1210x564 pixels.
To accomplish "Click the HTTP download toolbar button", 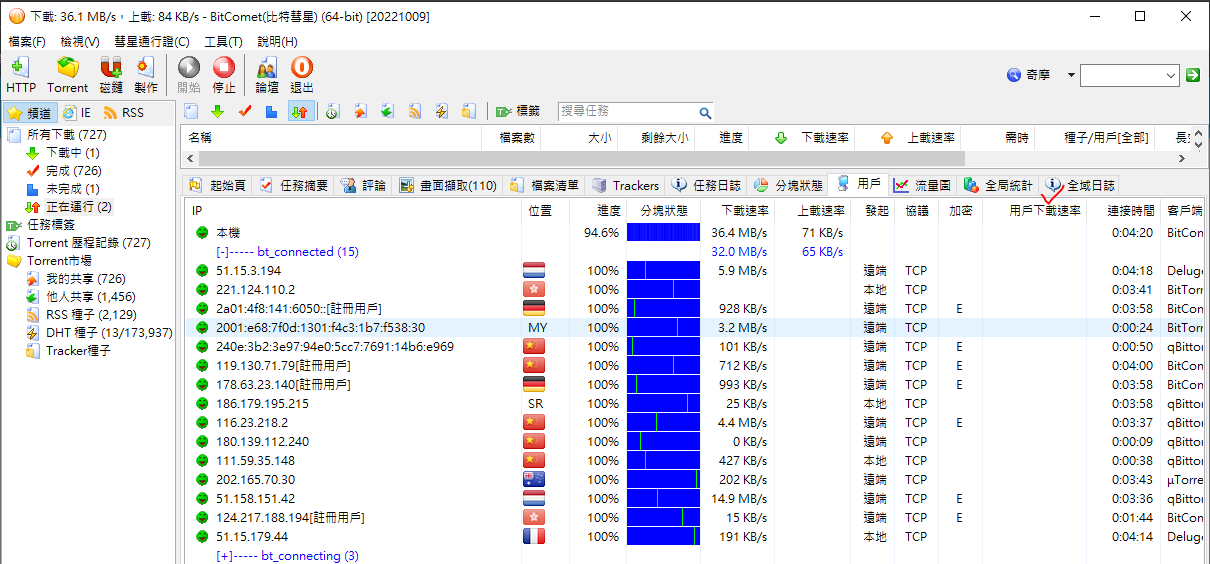I will (20, 75).
